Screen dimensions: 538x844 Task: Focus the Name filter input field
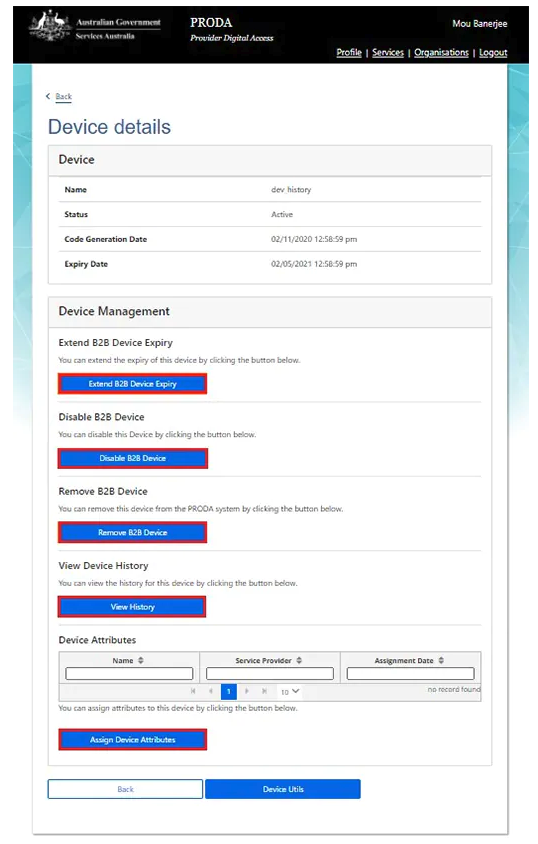[x=129, y=673]
